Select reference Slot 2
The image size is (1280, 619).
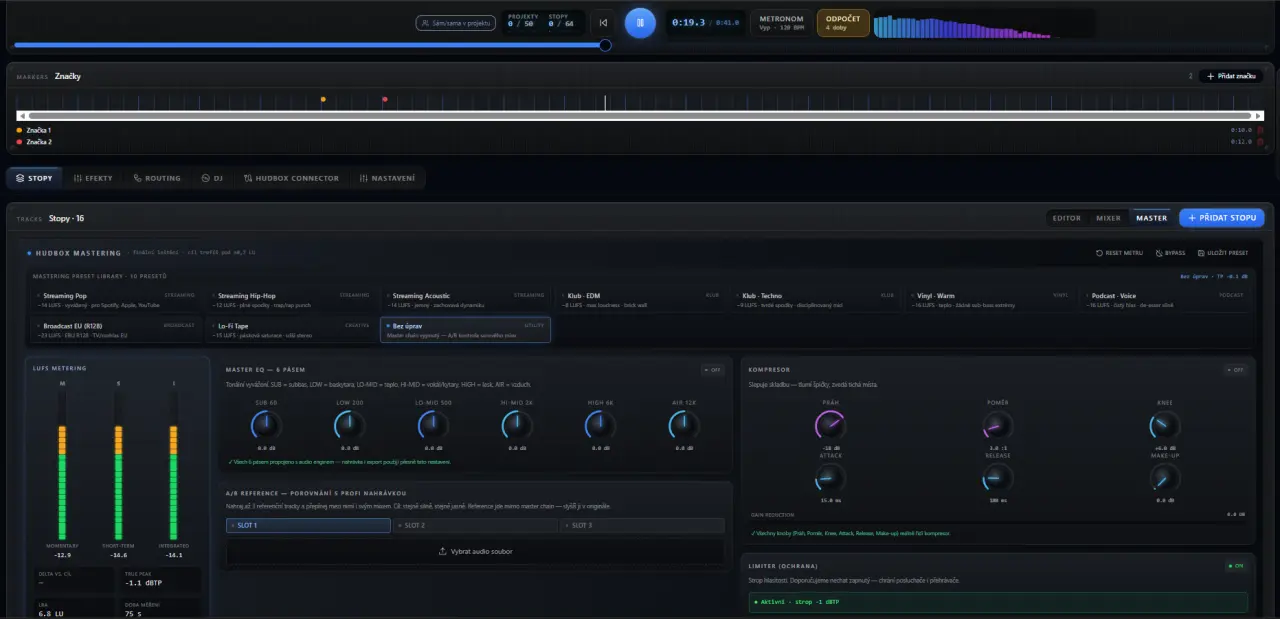(x=475, y=525)
